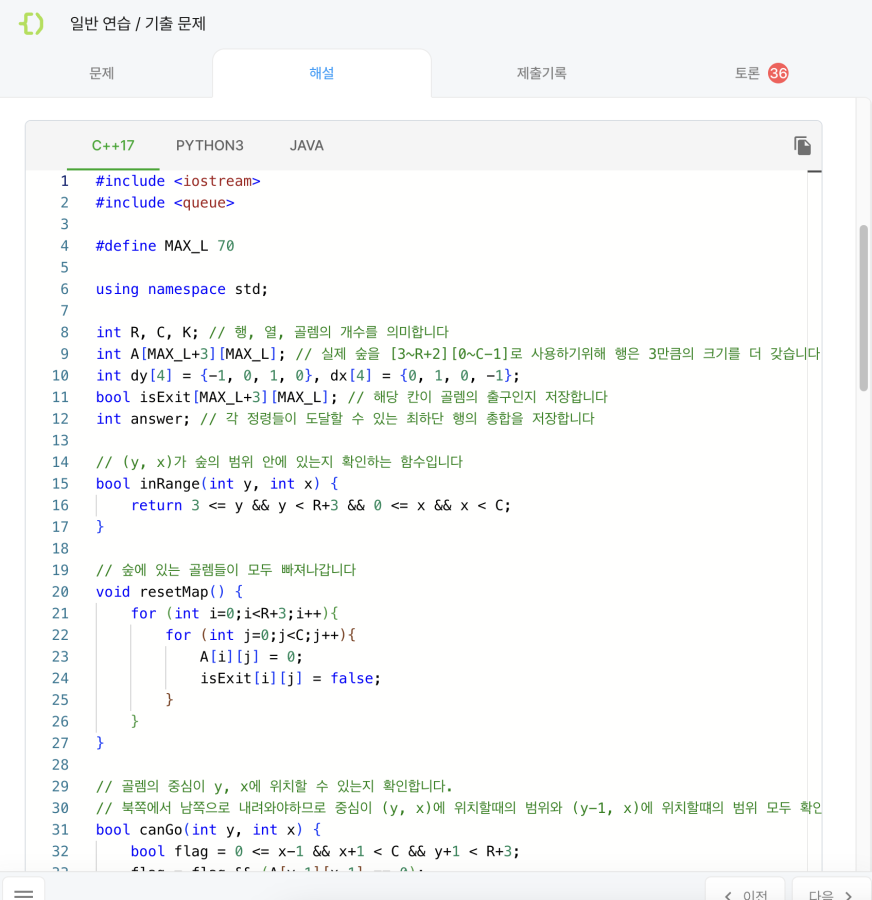
Task: Switch to the PYTHON3 code tab
Action: 210,146
